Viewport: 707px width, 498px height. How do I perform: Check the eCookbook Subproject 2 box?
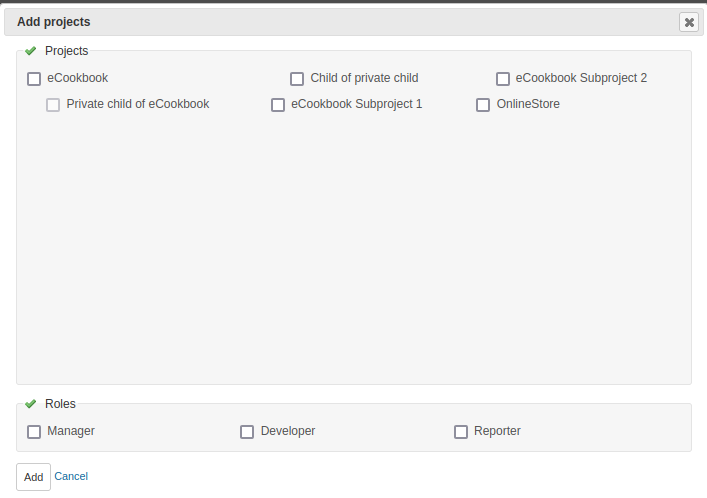[x=503, y=79]
